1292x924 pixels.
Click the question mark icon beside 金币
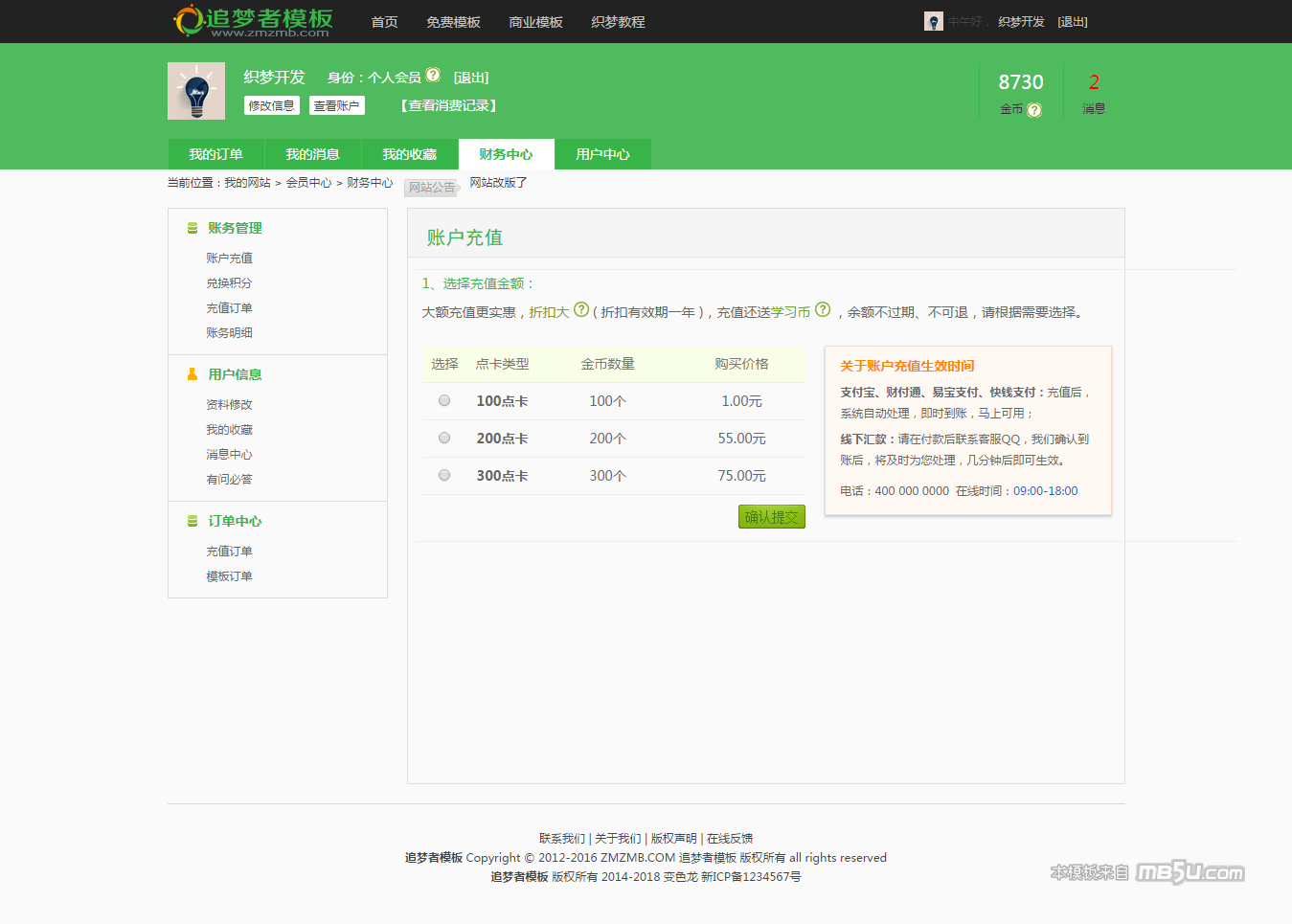[1034, 110]
